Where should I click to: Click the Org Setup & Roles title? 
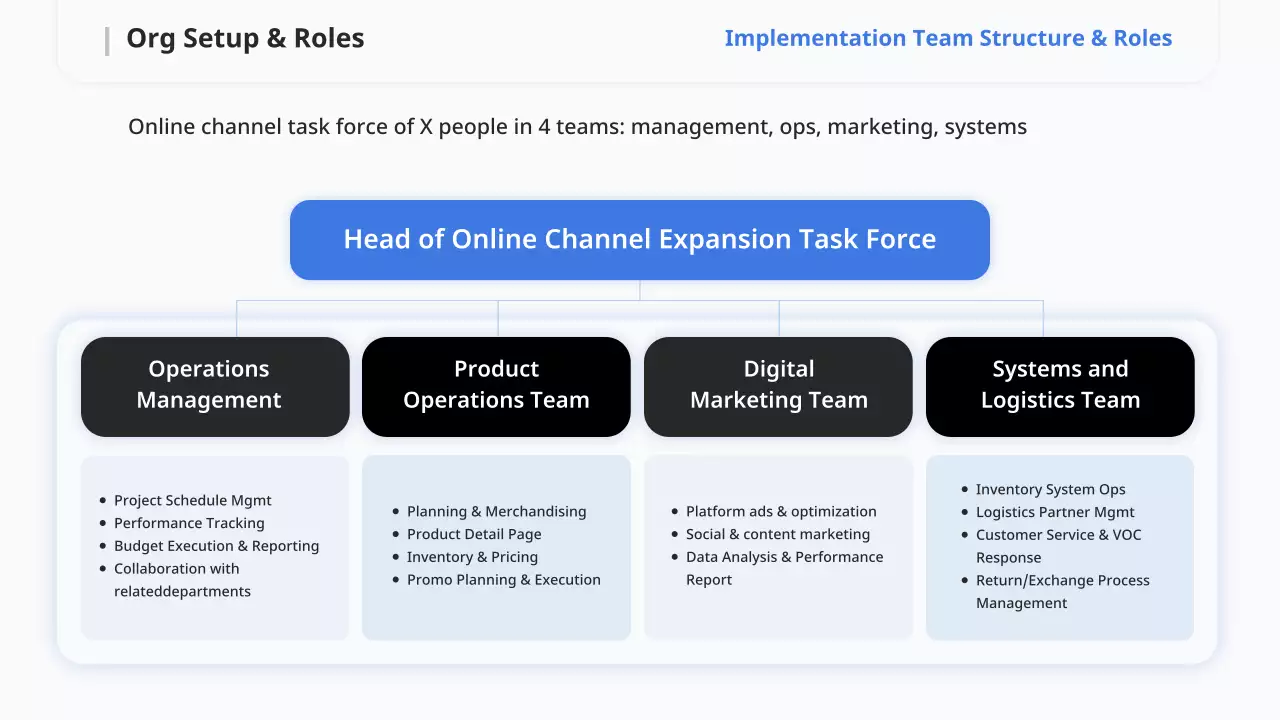[x=245, y=39]
